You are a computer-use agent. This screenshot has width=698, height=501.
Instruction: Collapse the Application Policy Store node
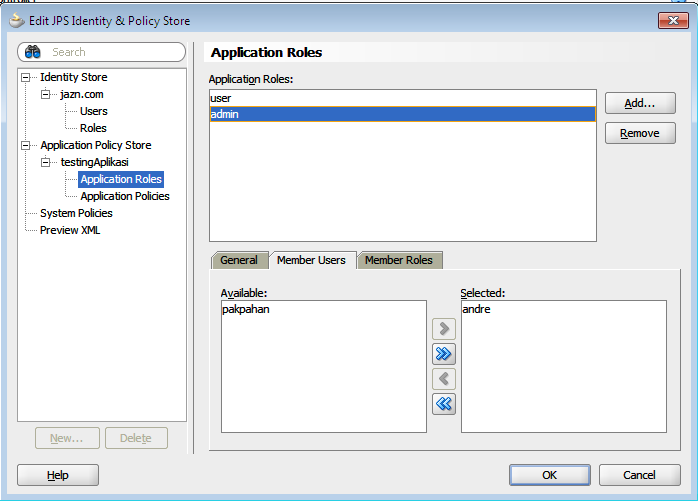[x=26, y=146]
